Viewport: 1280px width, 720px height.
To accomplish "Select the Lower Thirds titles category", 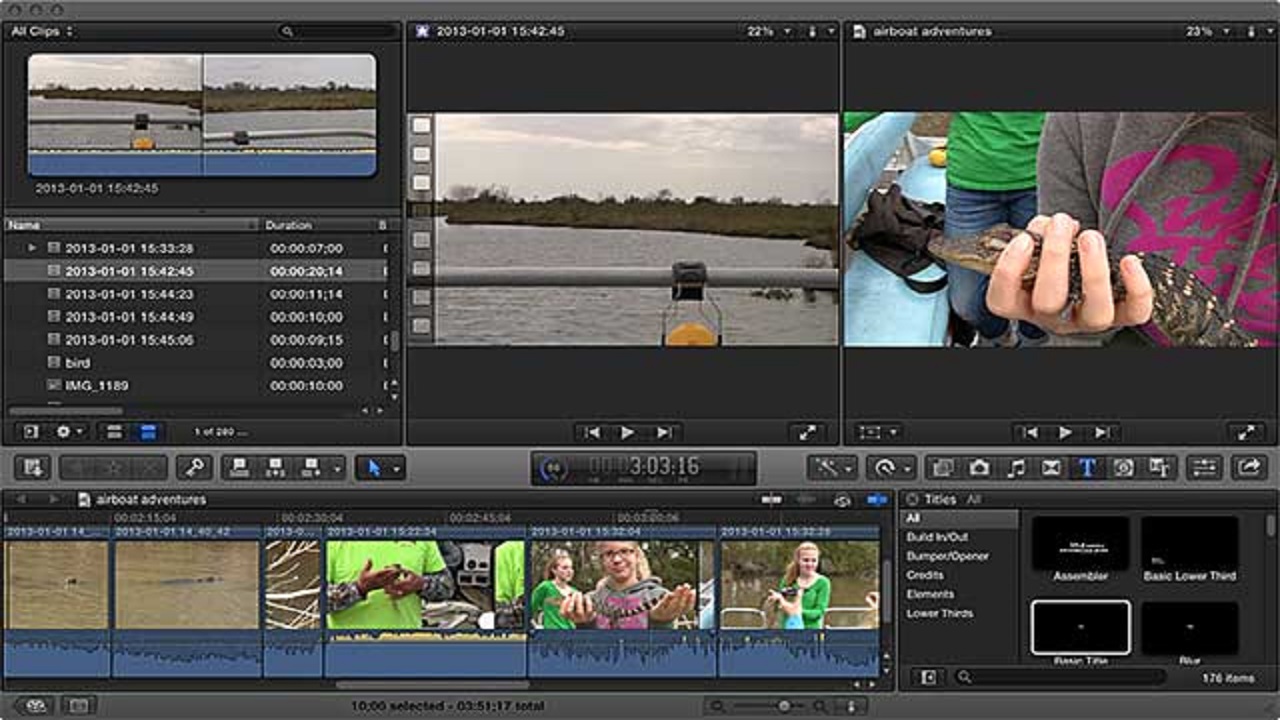I will [940, 613].
